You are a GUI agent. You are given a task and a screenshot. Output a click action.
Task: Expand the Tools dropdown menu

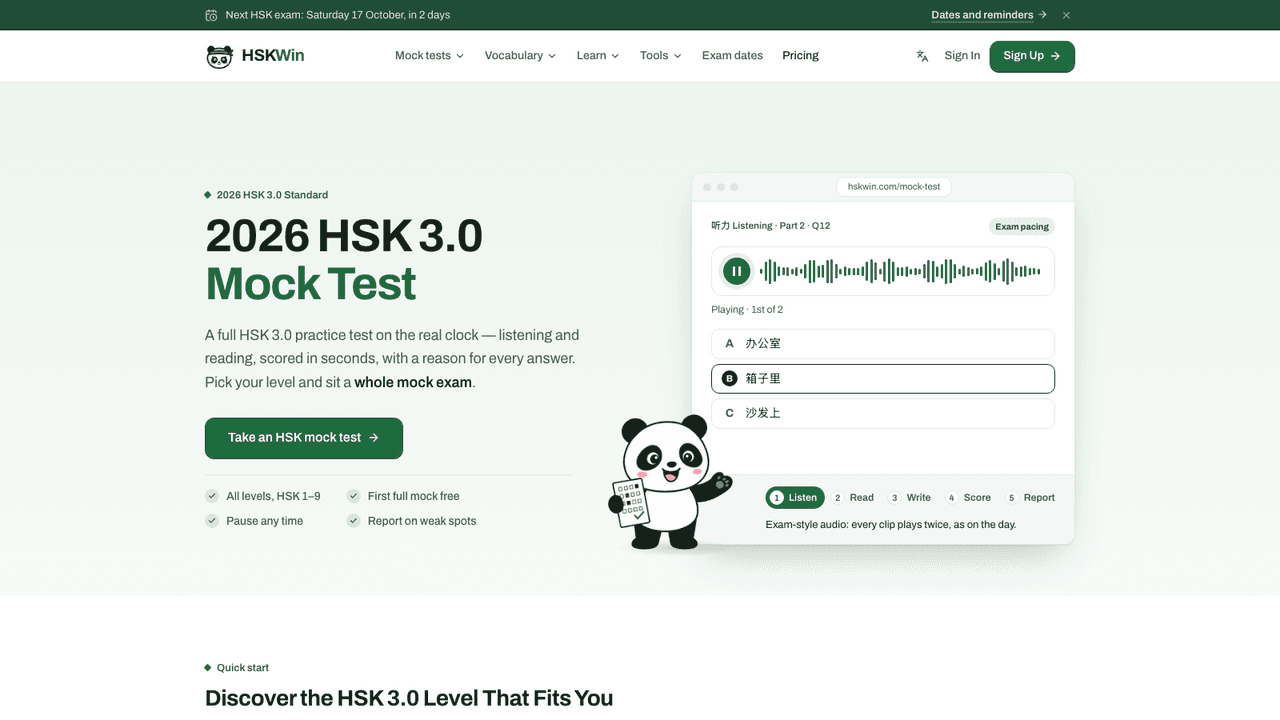[660, 56]
